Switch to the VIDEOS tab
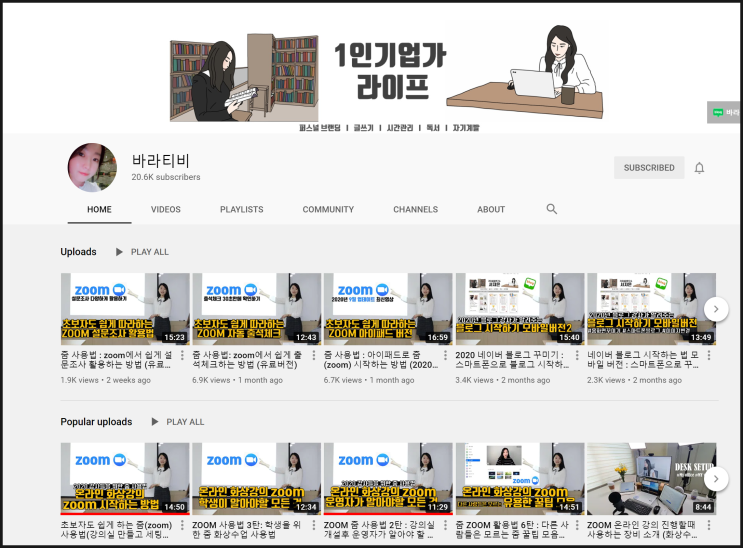This screenshot has height=548, width=743. point(166,210)
